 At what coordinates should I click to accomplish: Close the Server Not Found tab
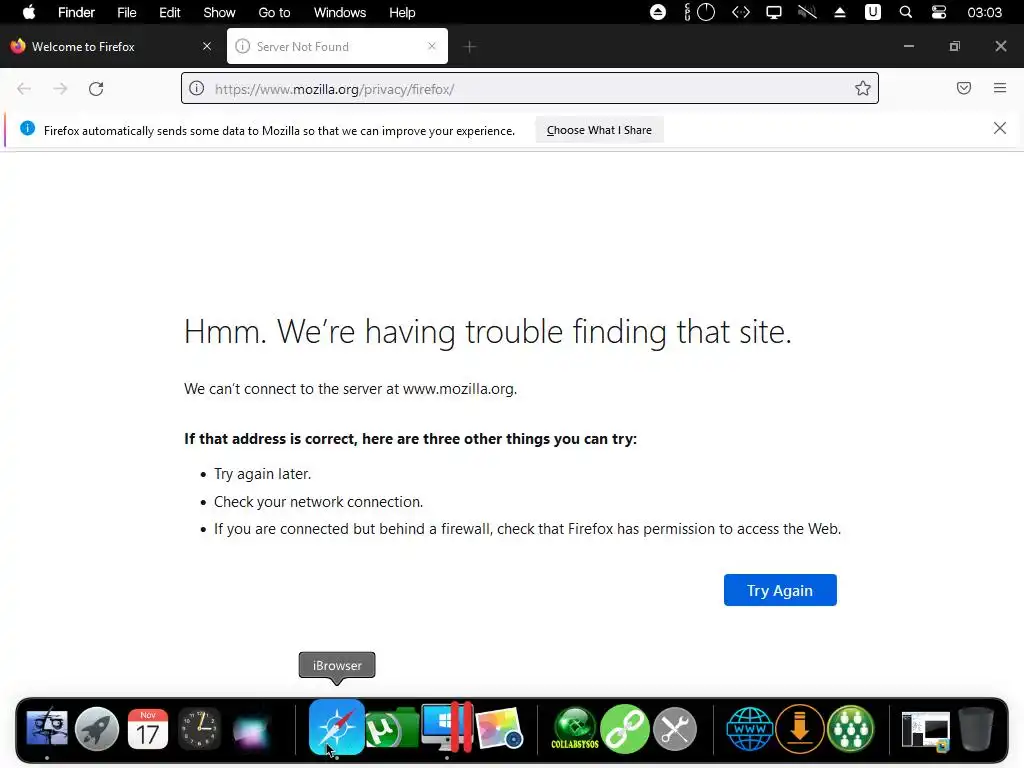click(432, 46)
